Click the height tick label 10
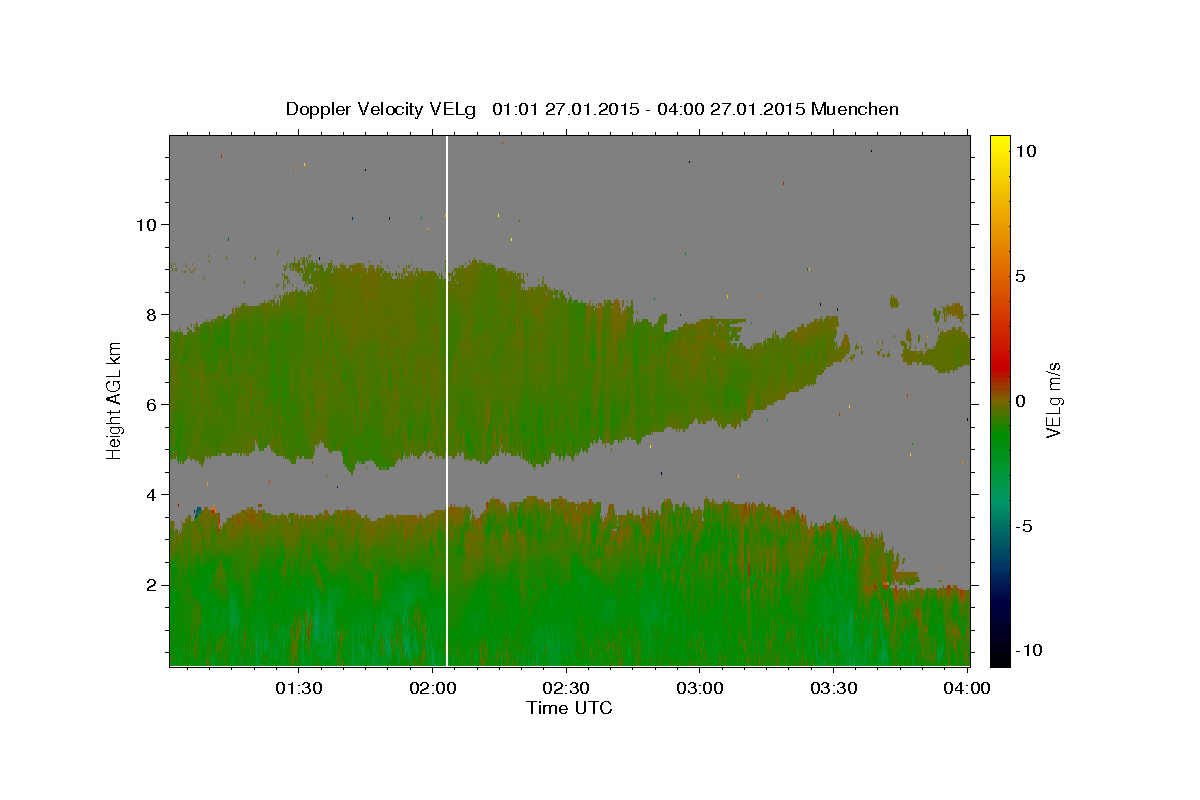Image resolution: width=1200 pixels, height=800 pixels. 146,224
